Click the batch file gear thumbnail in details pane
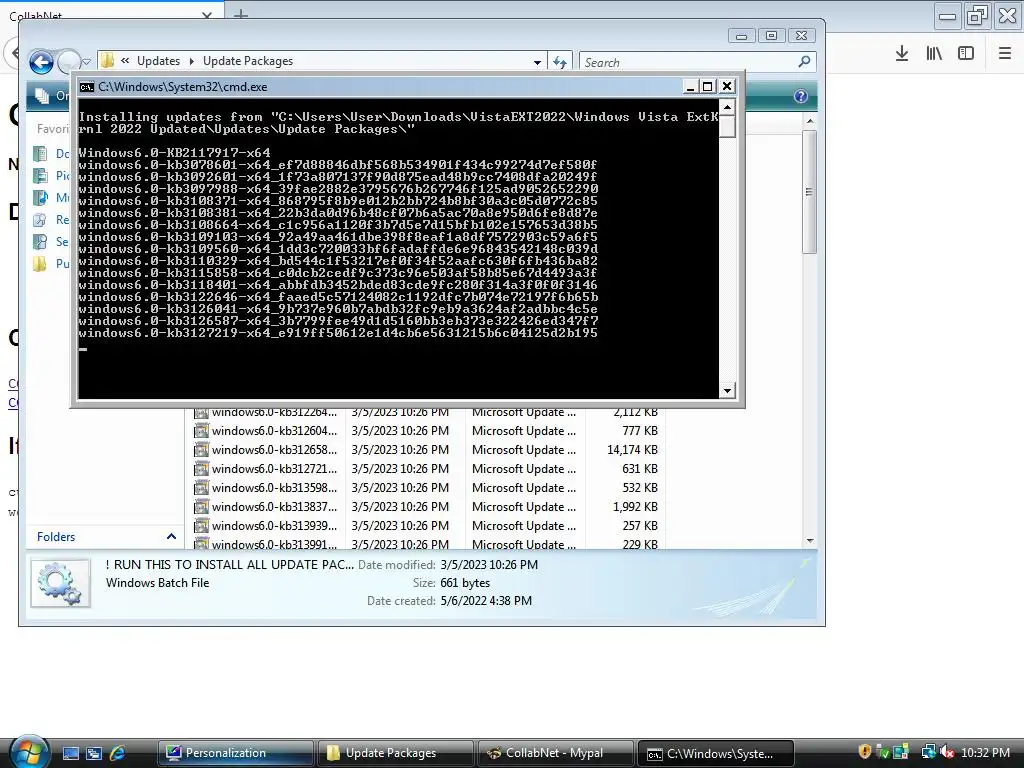1024x768 pixels. tap(60, 583)
